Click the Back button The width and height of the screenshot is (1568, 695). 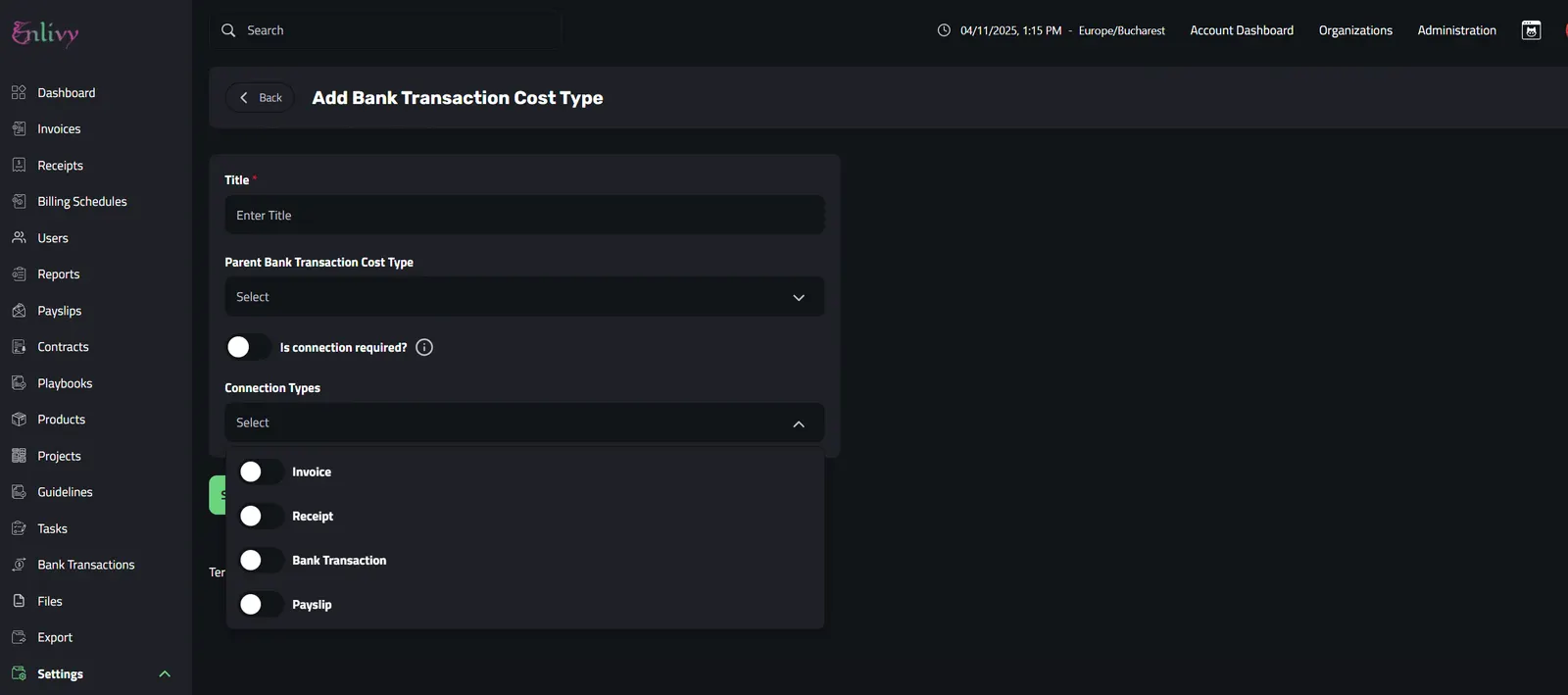[x=260, y=97]
